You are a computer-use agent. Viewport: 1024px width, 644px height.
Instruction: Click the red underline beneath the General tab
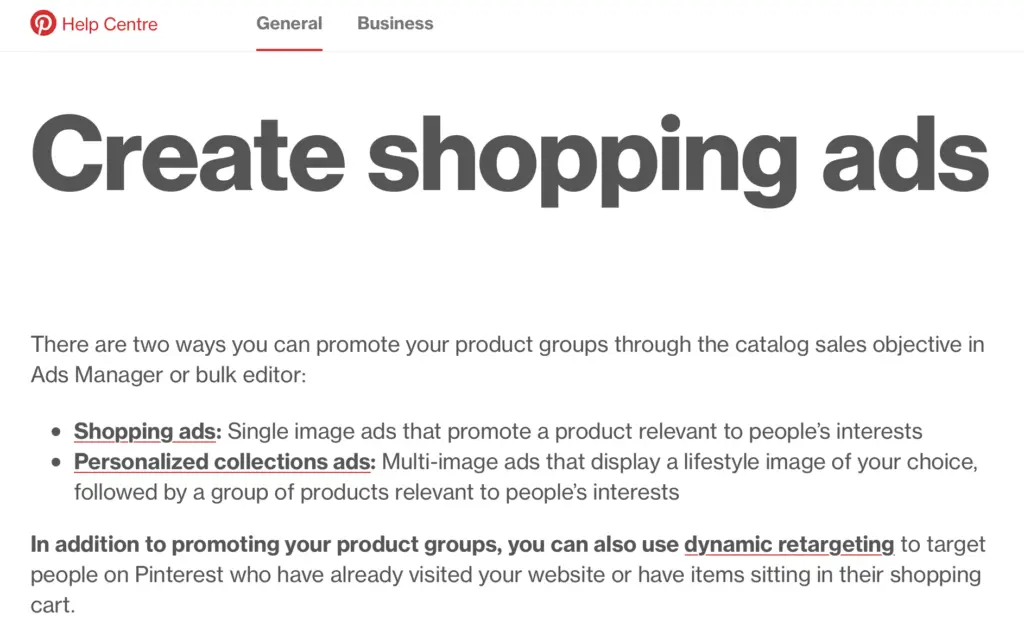[289, 49]
